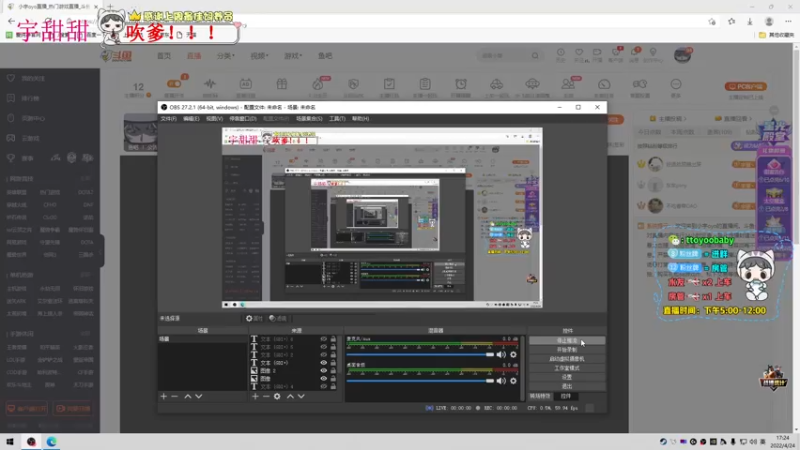The image size is (800, 450).
Task: Add a new source with plus button
Action: (255, 396)
